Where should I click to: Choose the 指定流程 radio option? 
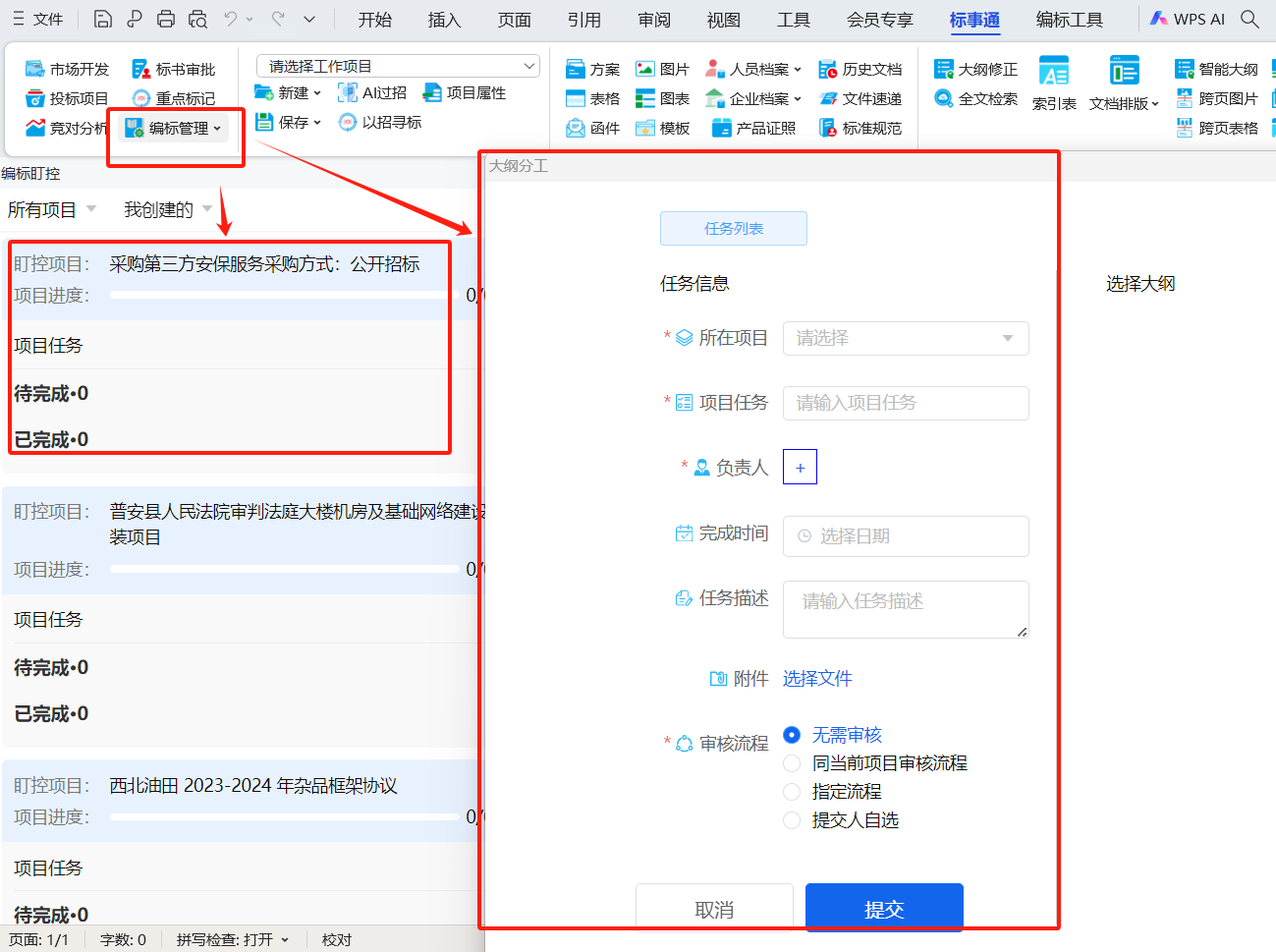[792, 792]
